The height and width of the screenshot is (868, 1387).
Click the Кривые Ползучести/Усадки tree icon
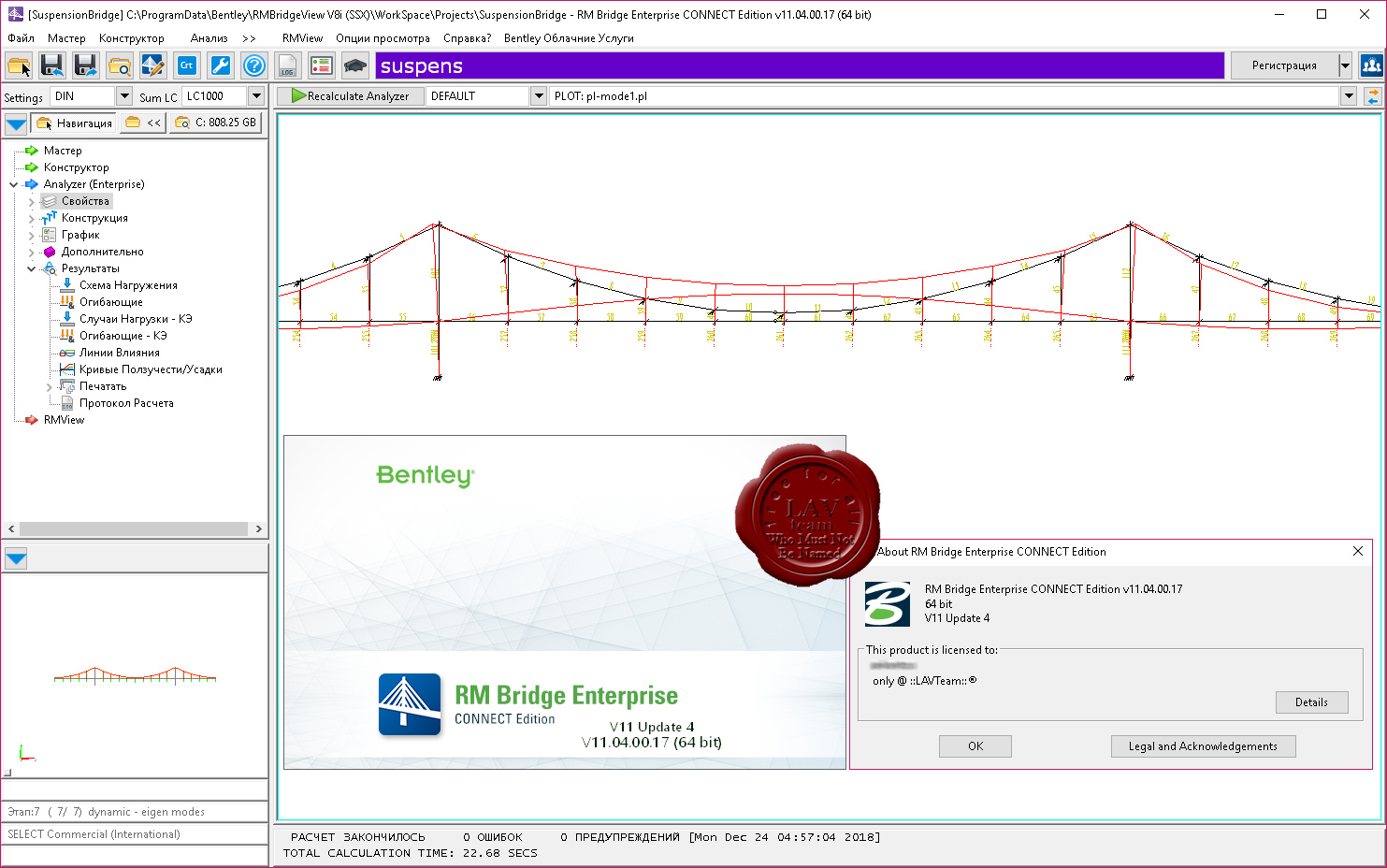click(x=67, y=369)
